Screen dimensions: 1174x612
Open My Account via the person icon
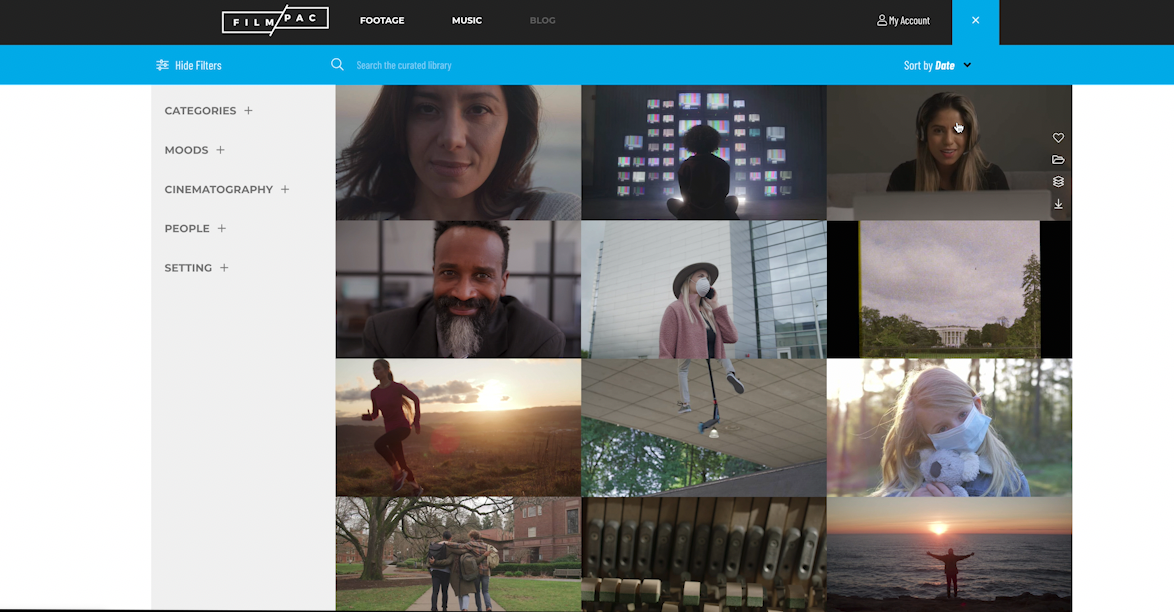click(x=902, y=20)
